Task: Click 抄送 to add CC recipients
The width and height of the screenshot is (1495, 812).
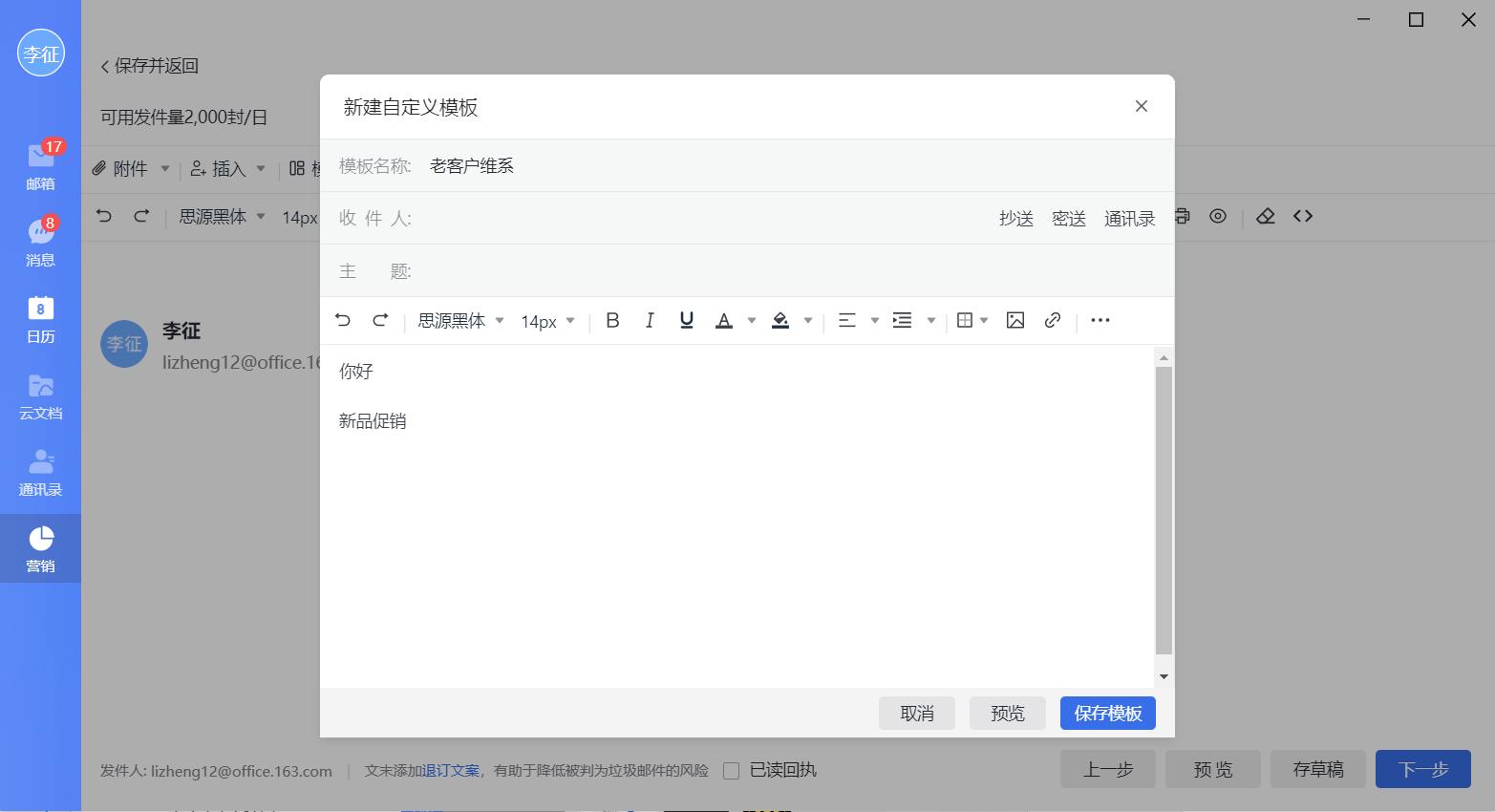Action: (1015, 219)
